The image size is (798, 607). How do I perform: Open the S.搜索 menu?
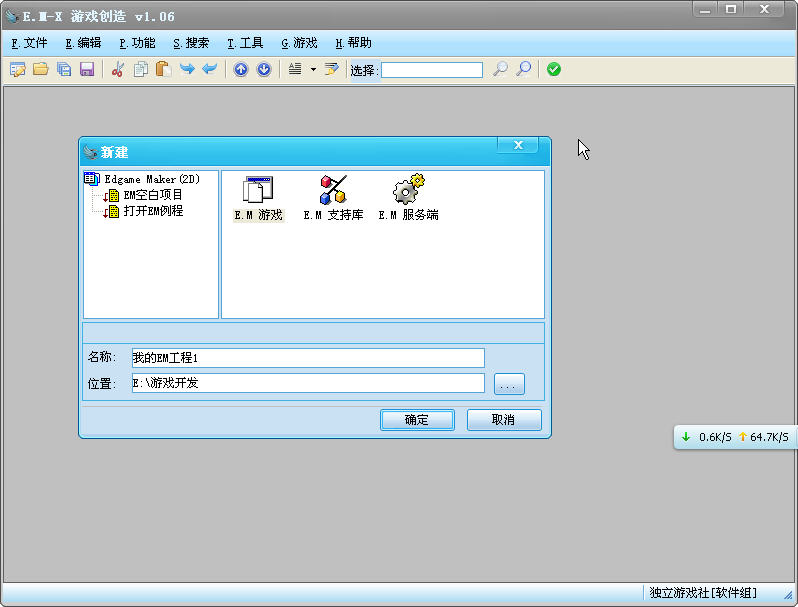click(191, 43)
